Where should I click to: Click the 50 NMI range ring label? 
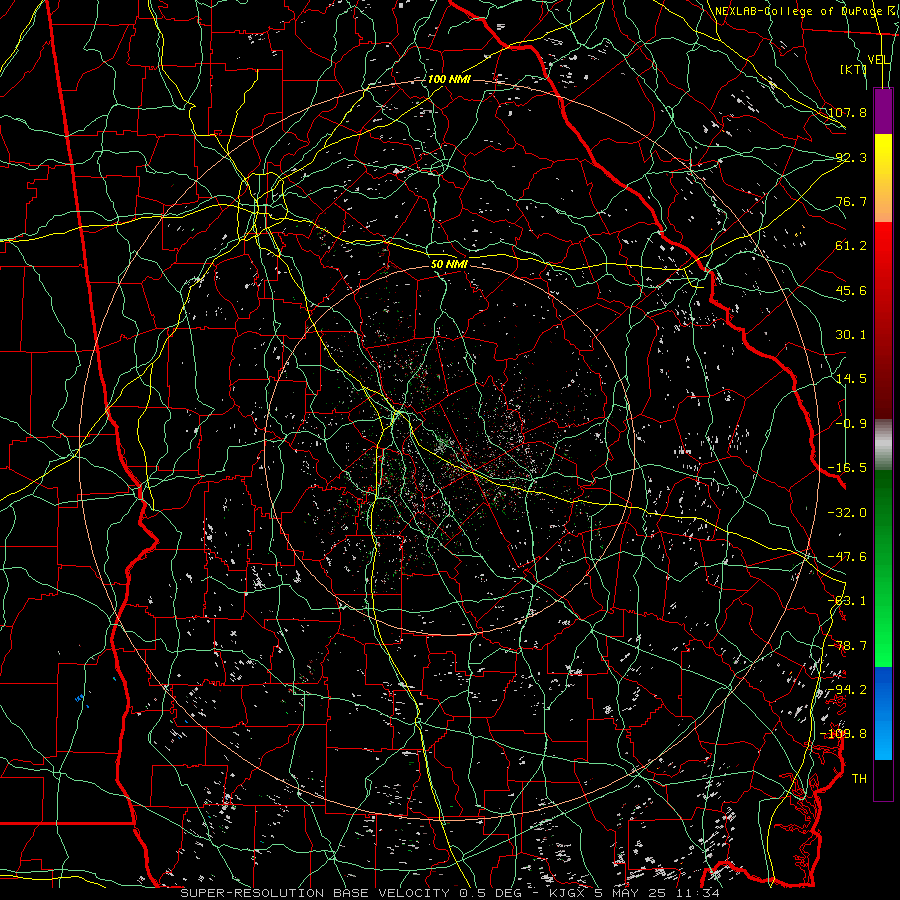point(449,264)
